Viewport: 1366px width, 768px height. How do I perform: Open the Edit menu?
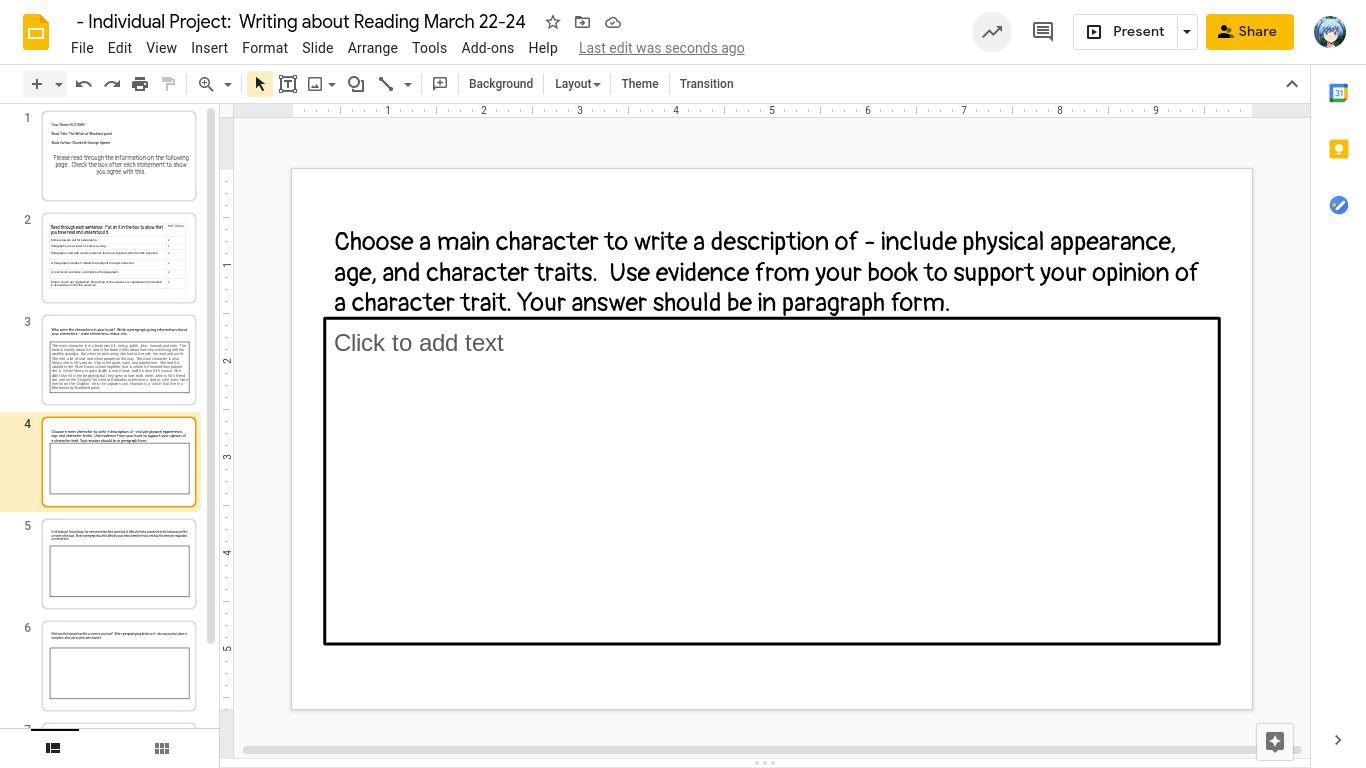(120, 48)
